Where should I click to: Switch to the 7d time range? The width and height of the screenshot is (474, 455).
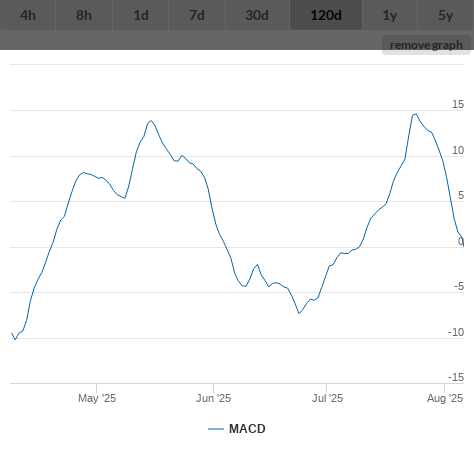tap(197, 15)
